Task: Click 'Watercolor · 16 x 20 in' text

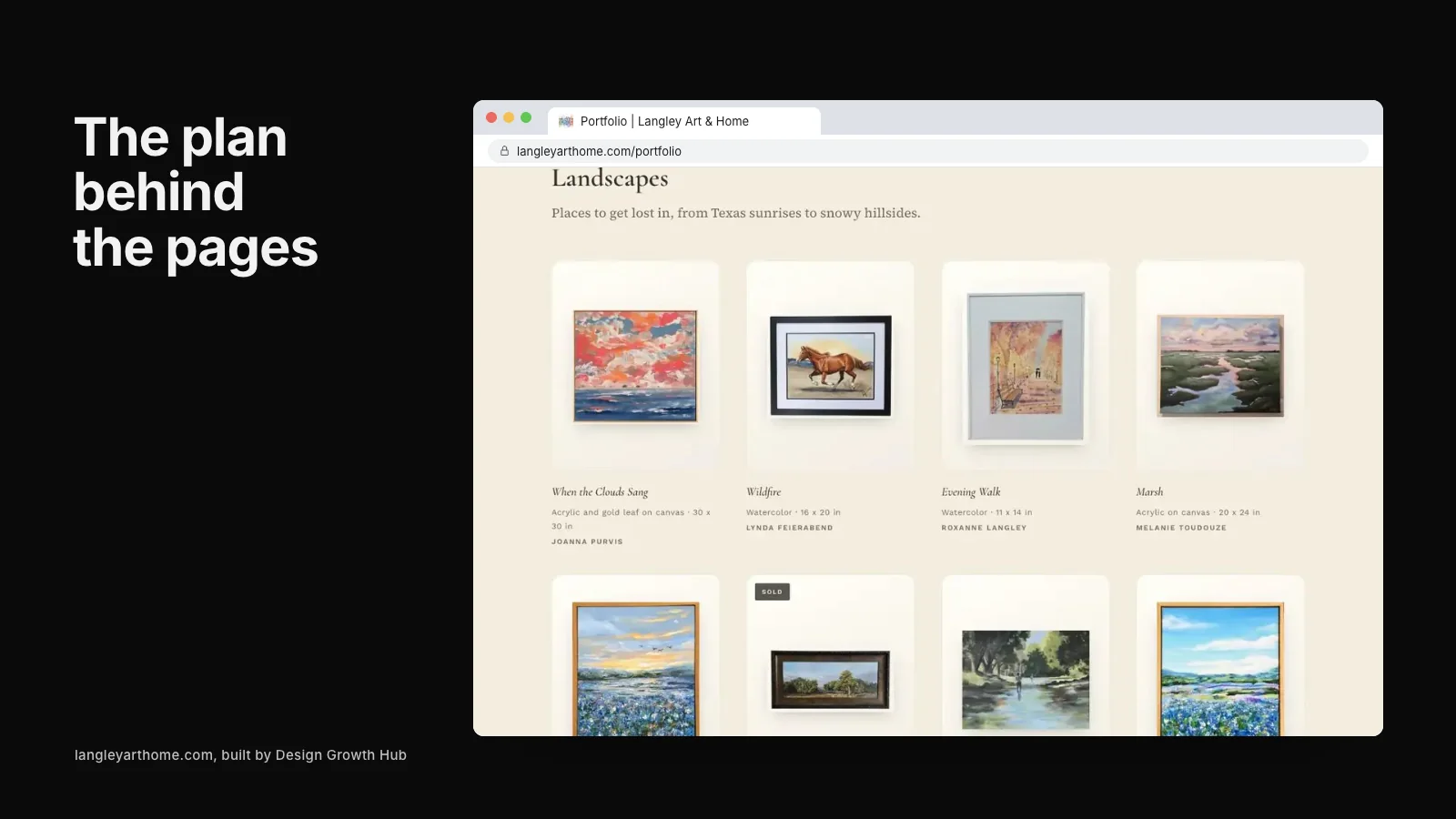Action: coord(794,512)
